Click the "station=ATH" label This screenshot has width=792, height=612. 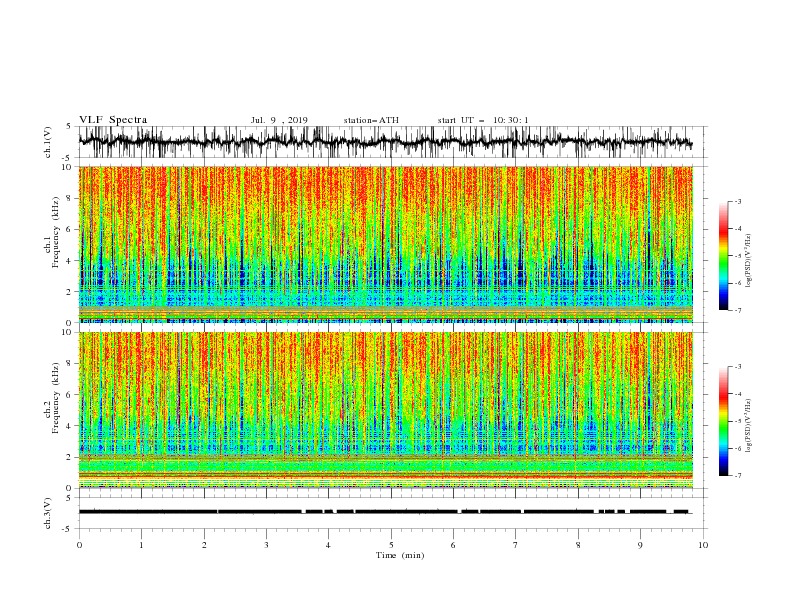(x=371, y=120)
